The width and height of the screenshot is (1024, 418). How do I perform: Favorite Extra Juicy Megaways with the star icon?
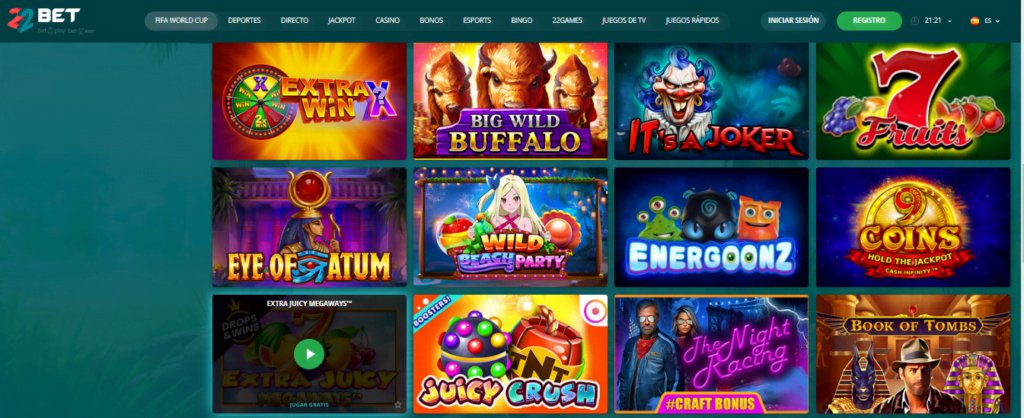pos(398,405)
